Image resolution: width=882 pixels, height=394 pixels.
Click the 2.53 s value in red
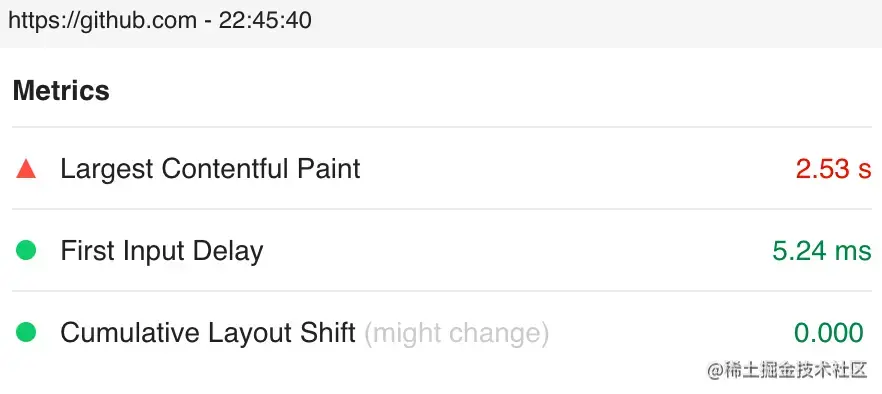coord(833,169)
